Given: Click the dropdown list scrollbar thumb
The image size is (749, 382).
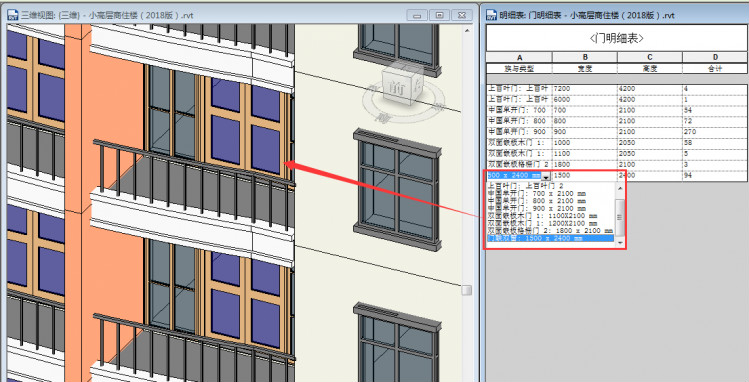Looking at the screenshot, I should click(620, 217).
